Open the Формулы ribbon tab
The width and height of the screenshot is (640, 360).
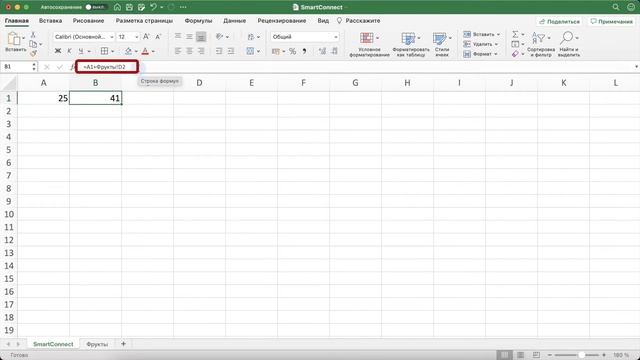(198, 21)
